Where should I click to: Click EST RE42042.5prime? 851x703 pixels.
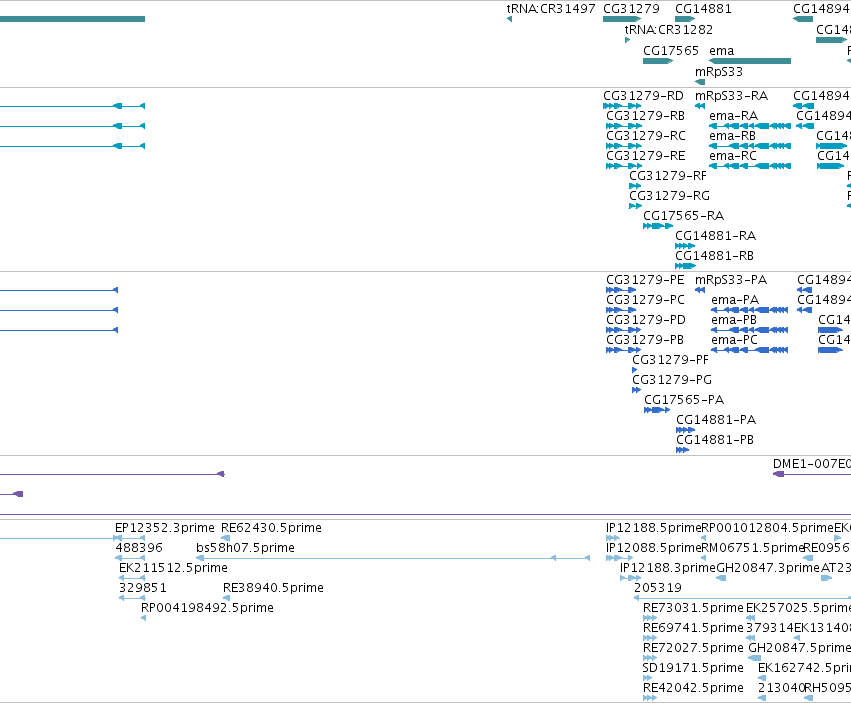click(693, 688)
